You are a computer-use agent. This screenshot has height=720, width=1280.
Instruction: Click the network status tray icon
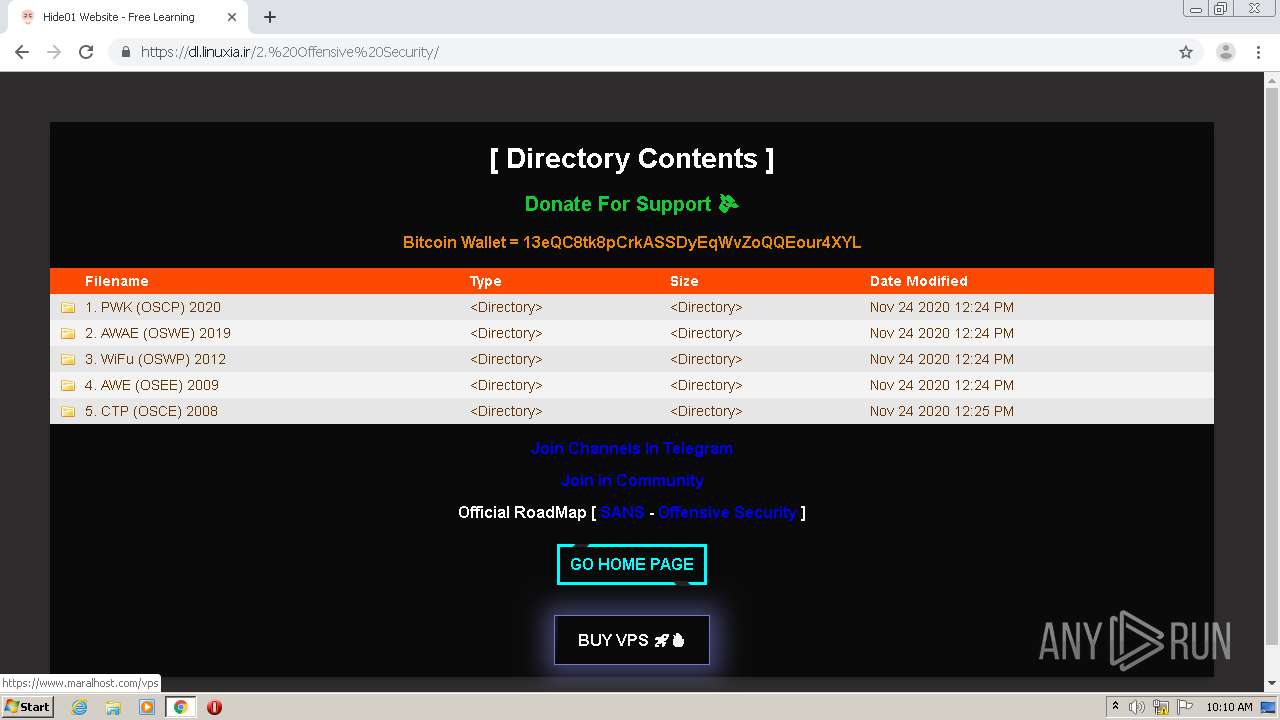[1161, 707]
